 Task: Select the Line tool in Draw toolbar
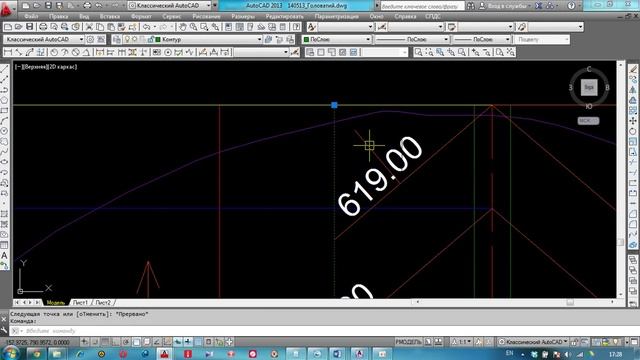tap(4, 69)
